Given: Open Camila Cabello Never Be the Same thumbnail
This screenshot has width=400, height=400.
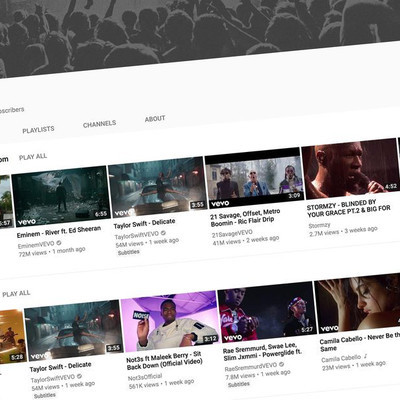Looking at the screenshot, I should [x=357, y=304].
